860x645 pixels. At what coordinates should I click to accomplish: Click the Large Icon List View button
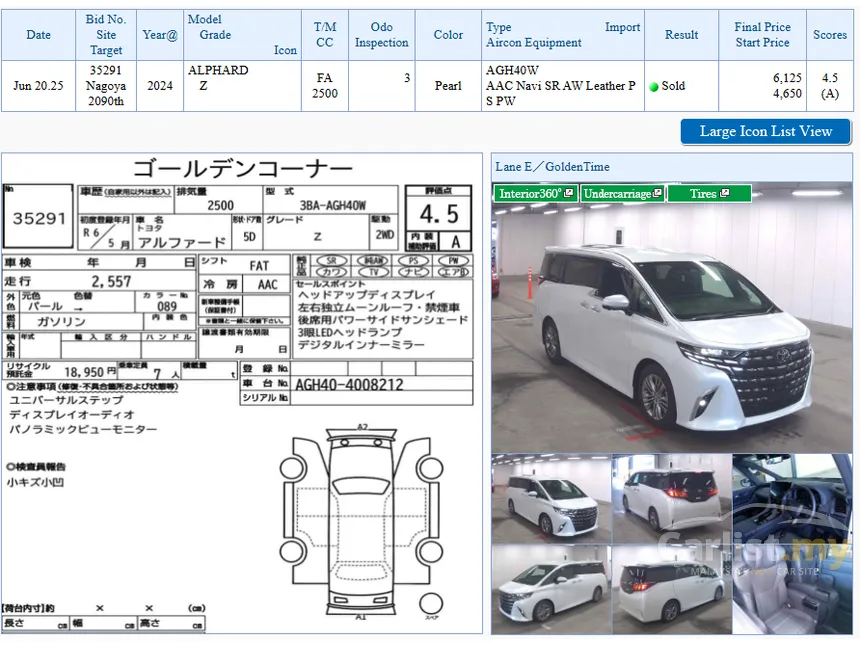[x=766, y=132]
